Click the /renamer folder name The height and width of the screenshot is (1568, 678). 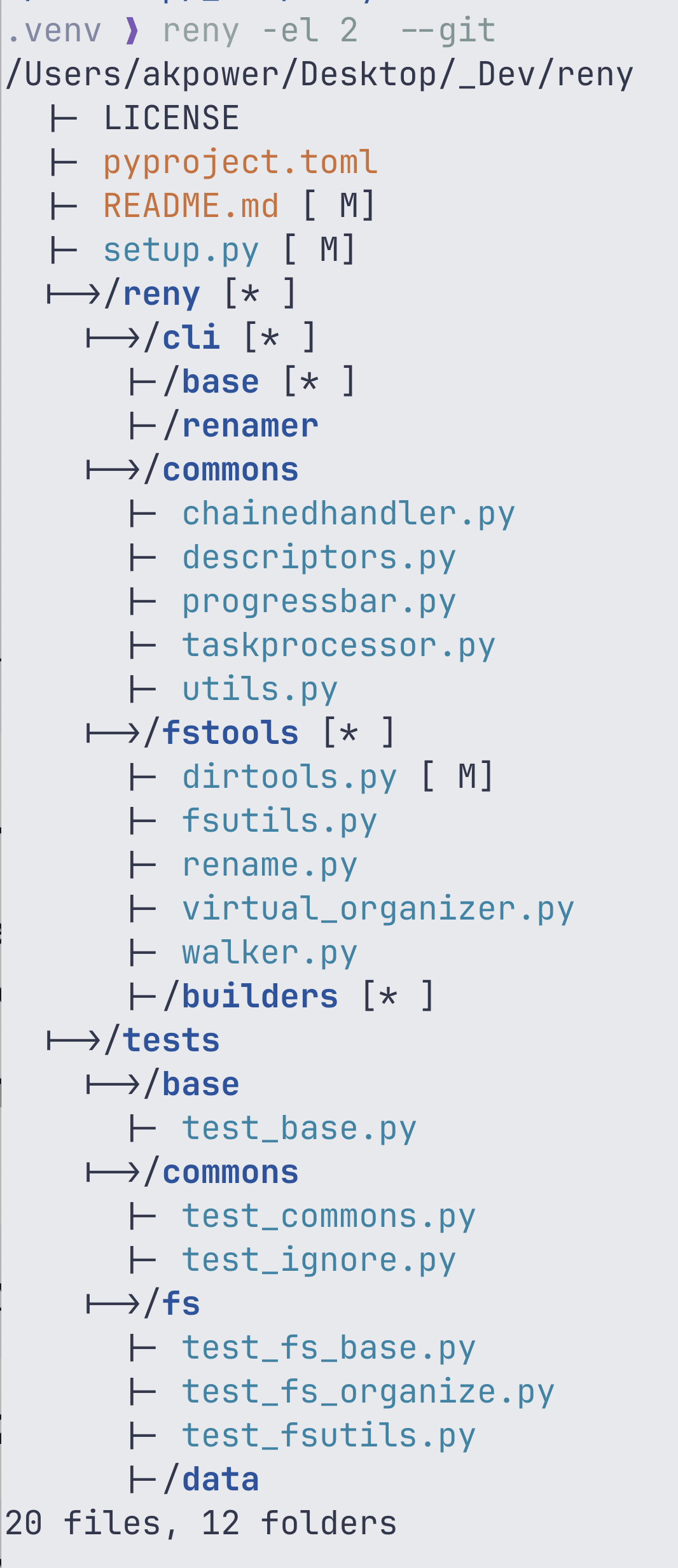pos(241,426)
